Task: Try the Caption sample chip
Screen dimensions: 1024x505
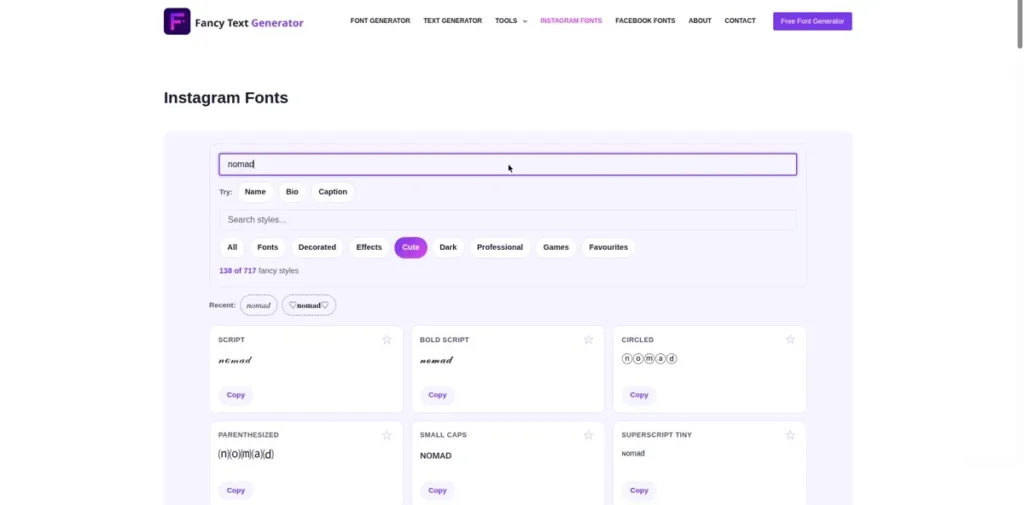Action: click(x=333, y=192)
